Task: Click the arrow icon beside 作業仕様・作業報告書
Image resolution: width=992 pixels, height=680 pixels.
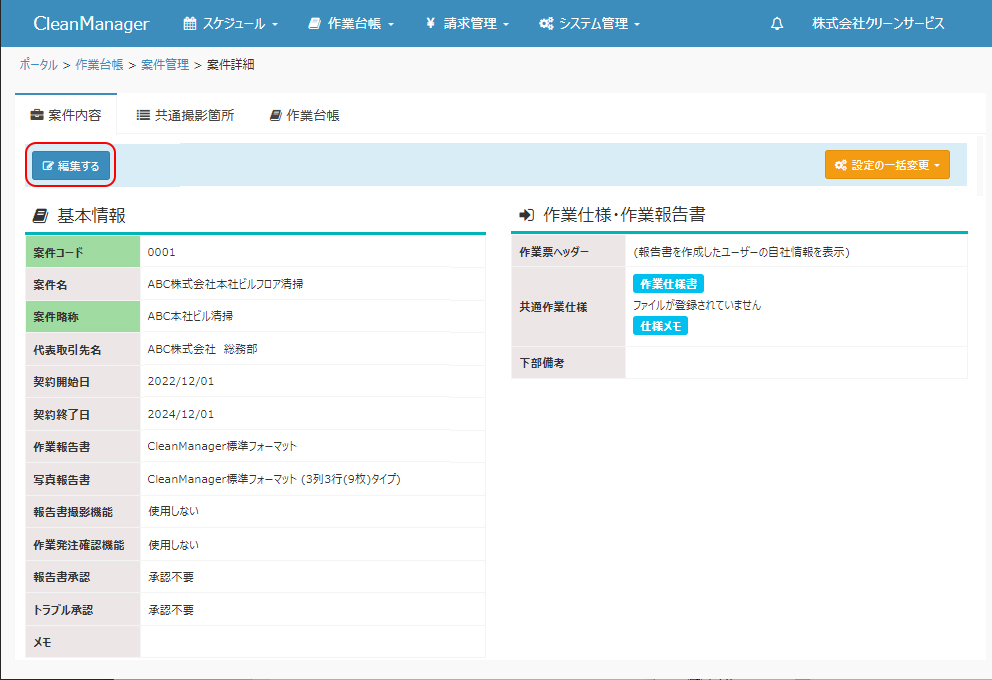Action: point(527,215)
